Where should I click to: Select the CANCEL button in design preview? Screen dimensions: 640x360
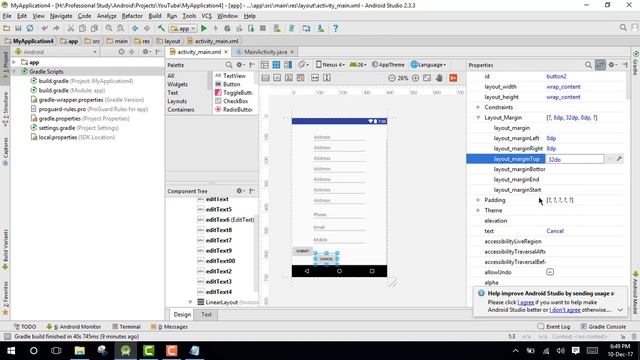pyautogui.click(x=326, y=259)
